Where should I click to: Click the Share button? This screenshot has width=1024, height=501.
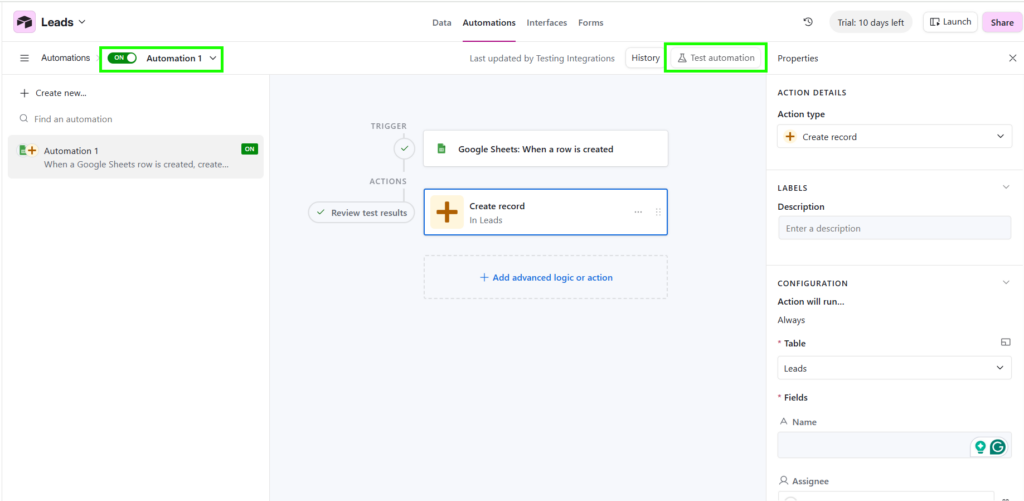coord(1002,22)
